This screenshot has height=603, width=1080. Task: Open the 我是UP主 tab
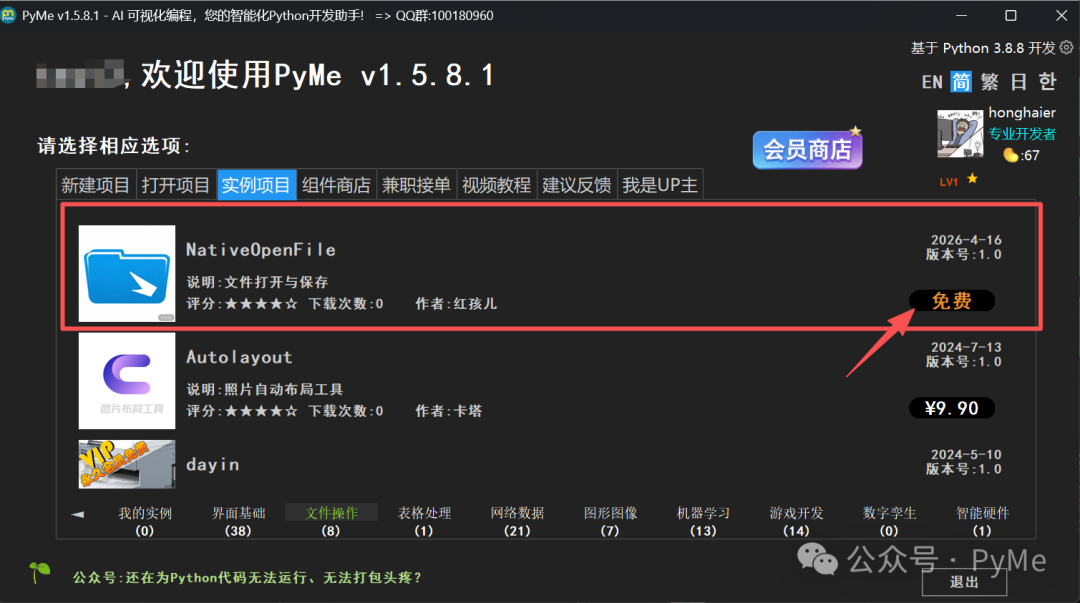pos(660,185)
